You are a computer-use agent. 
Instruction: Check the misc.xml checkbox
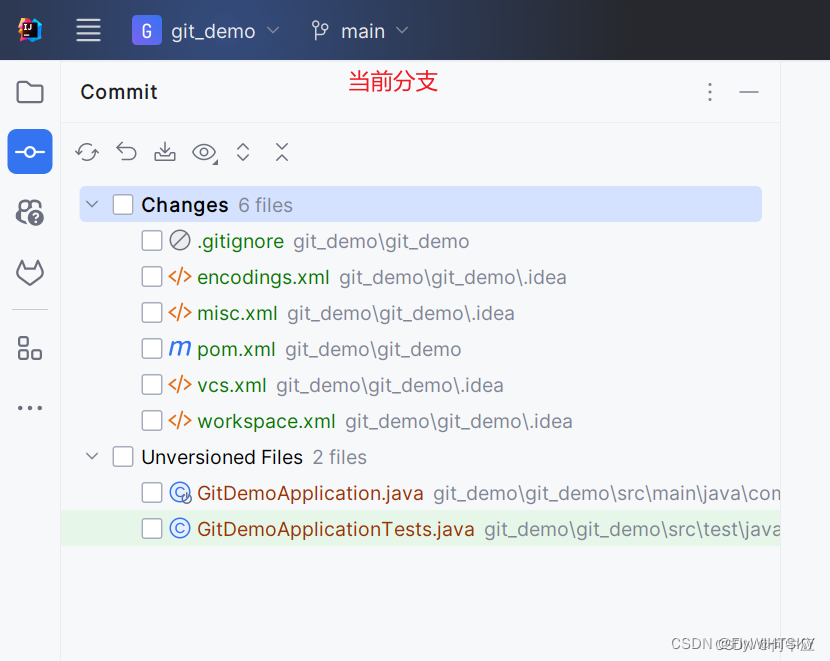(x=152, y=313)
